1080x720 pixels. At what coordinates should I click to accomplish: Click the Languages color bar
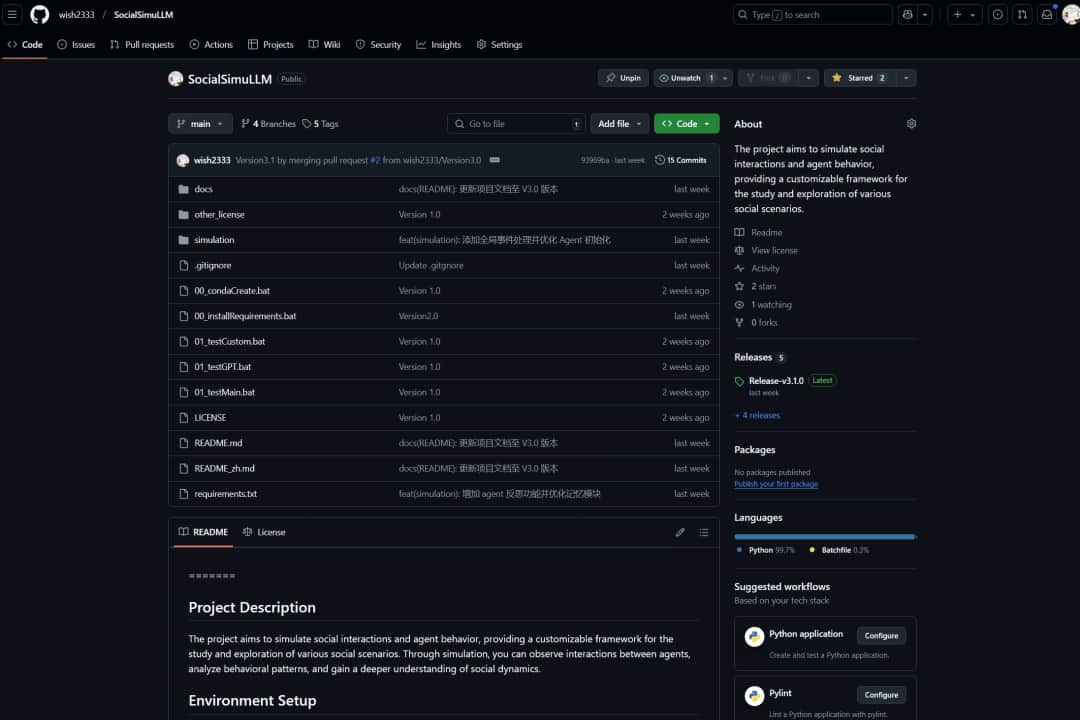click(824, 537)
